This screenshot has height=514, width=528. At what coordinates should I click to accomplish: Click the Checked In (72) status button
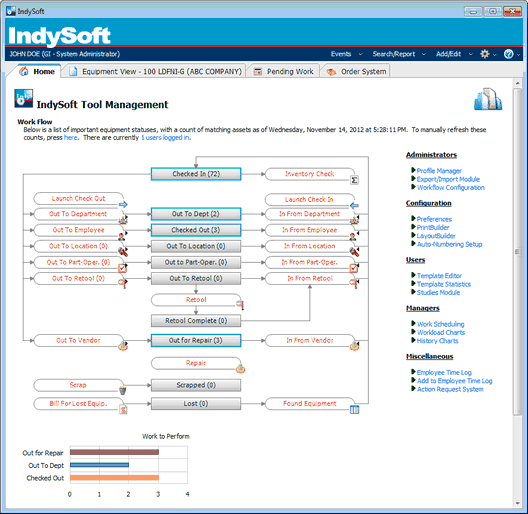(x=196, y=174)
